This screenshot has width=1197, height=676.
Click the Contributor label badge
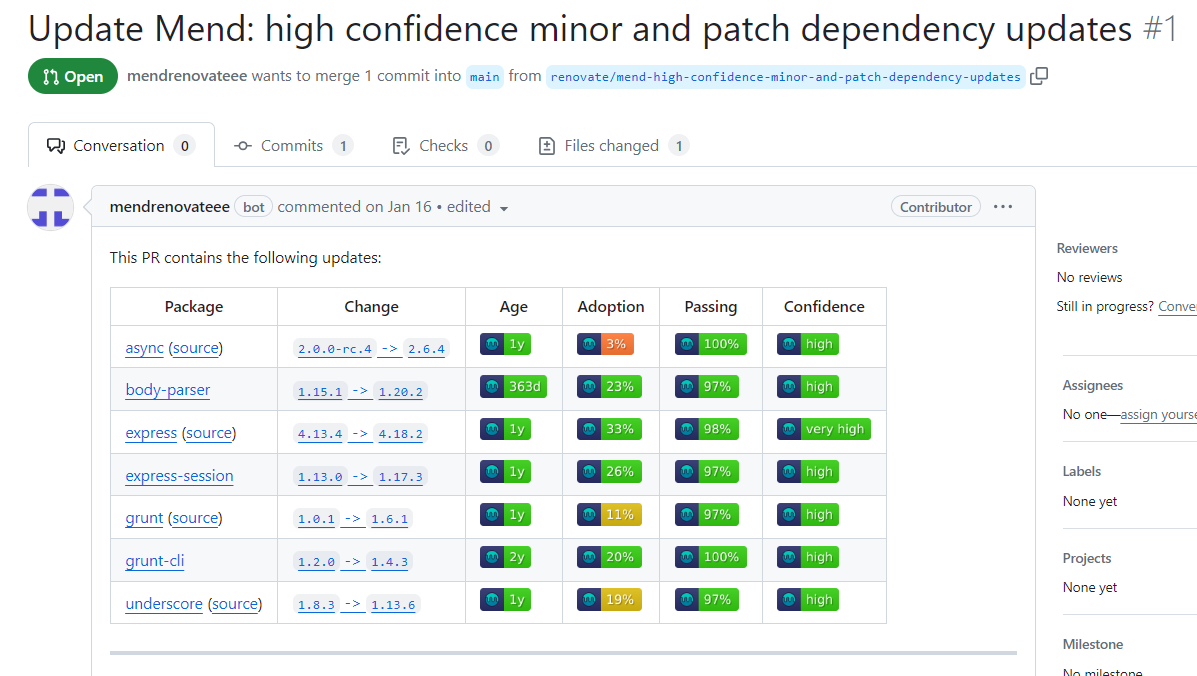pos(935,207)
